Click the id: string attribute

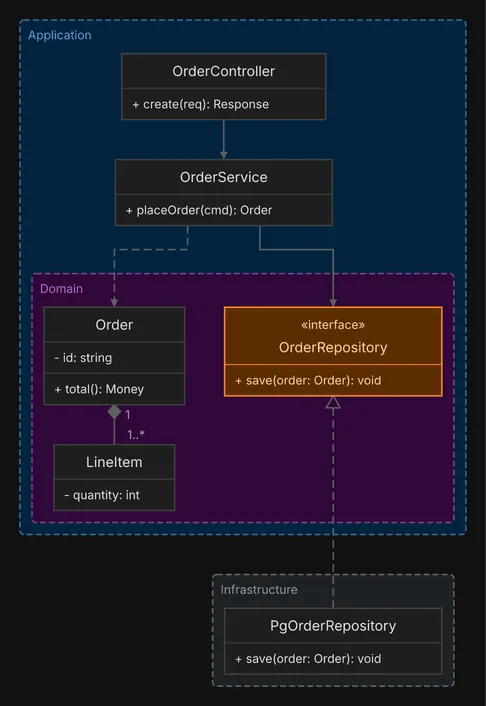point(83,358)
